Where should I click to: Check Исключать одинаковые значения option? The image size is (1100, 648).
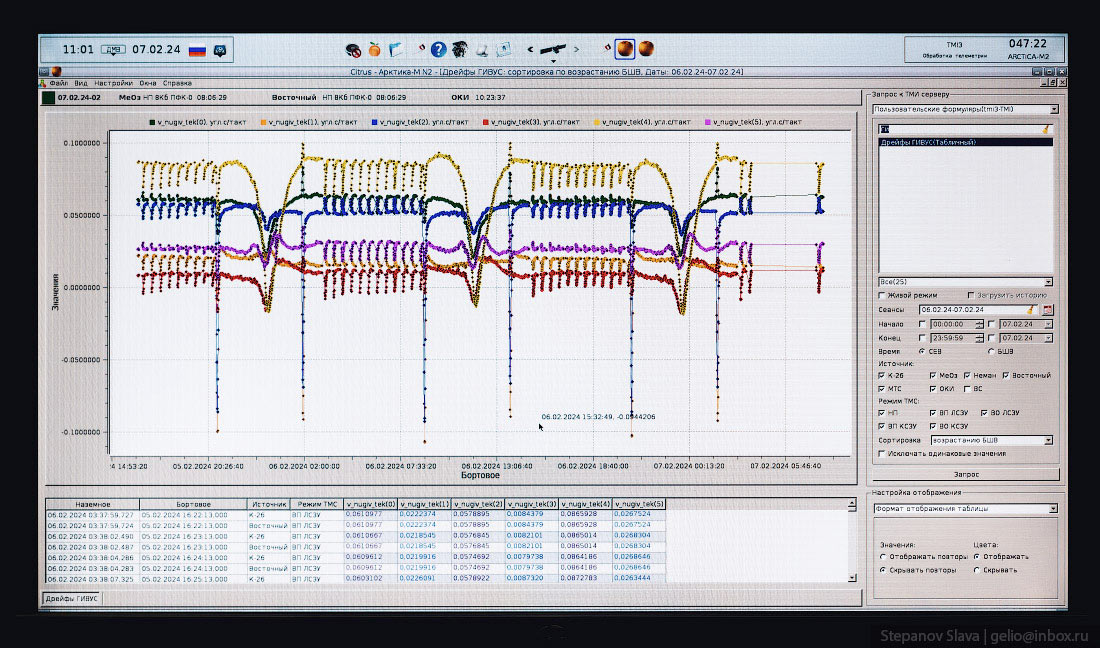pos(881,453)
